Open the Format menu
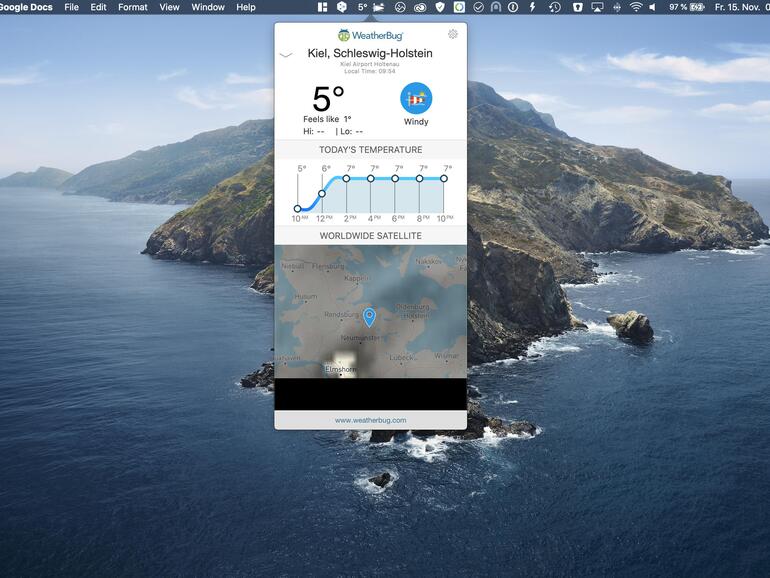The width and height of the screenshot is (770, 578). (x=132, y=7)
